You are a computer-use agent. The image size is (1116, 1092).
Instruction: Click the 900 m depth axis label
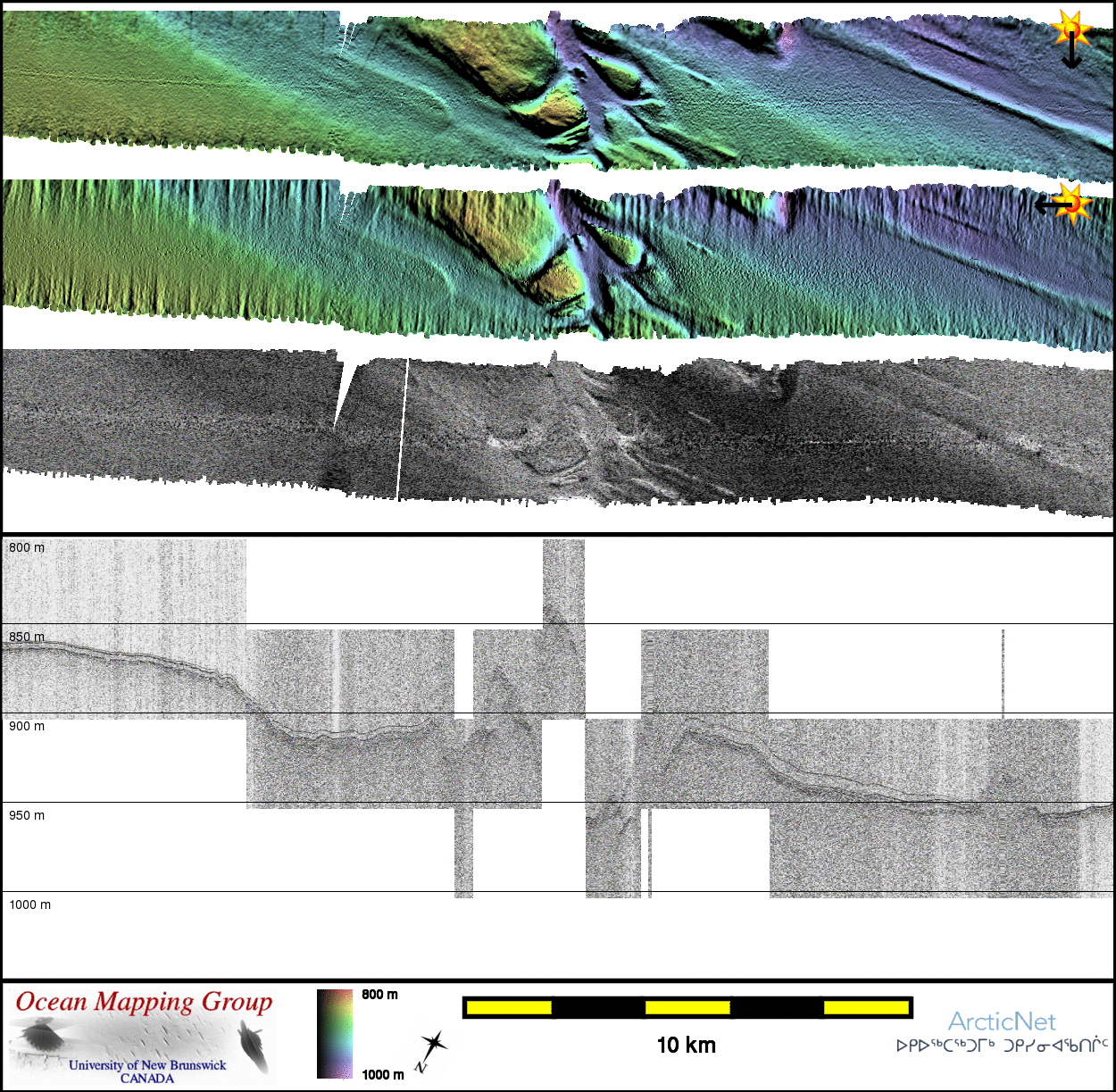[x=27, y=726]
